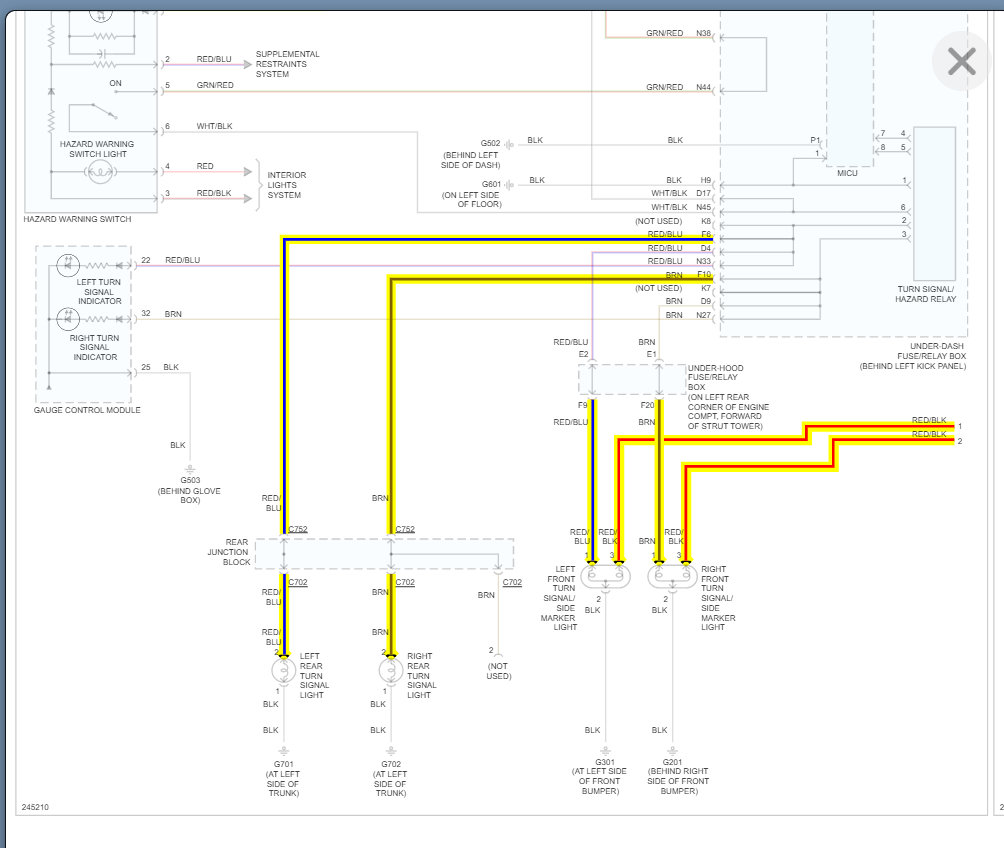Click the diagram number 245210
Screen dimensions: 1004x848
[x=35, y=807]
